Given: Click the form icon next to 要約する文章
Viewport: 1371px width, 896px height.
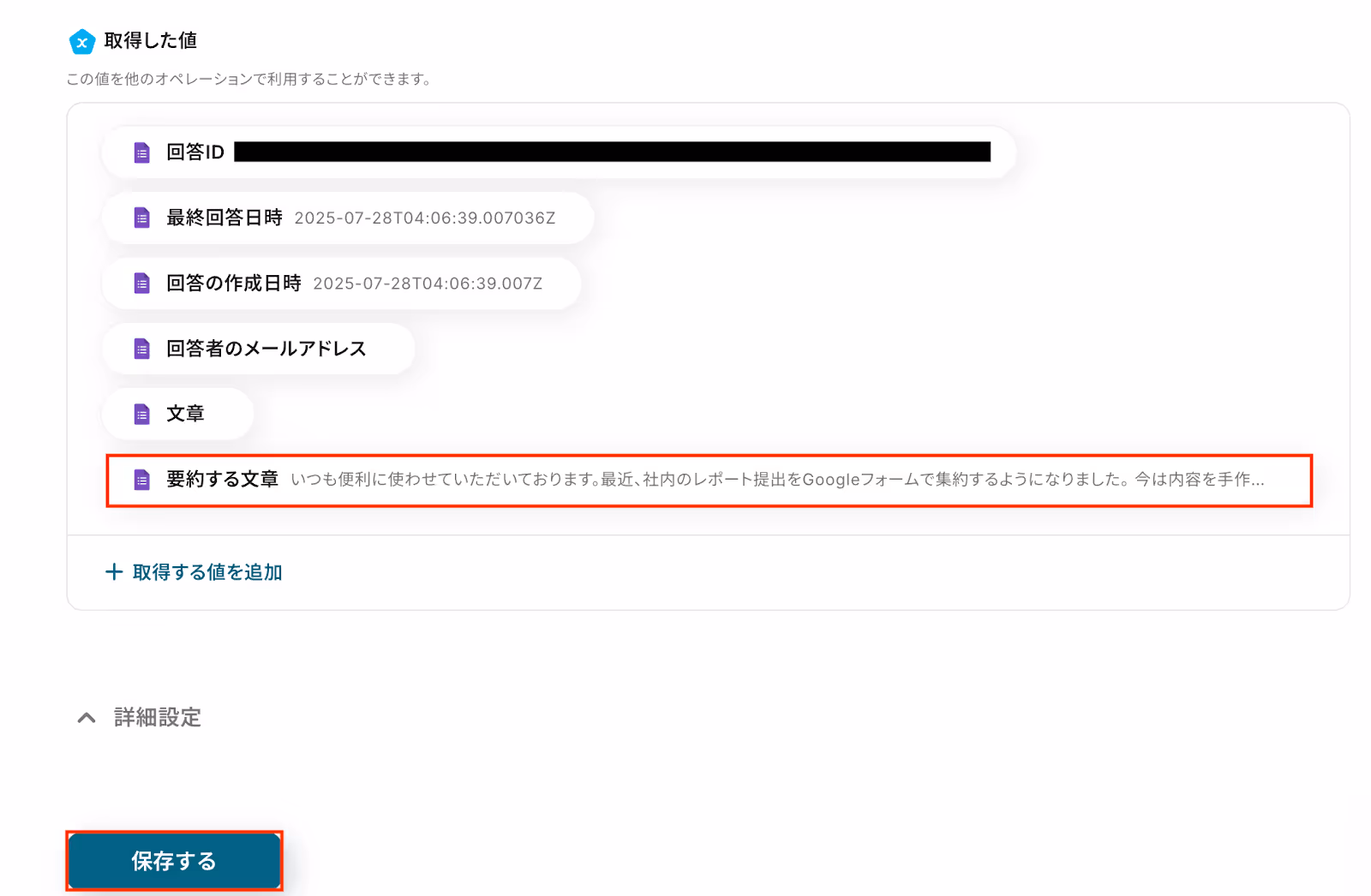Looking at the screenshot, I should tap(142, 480).
